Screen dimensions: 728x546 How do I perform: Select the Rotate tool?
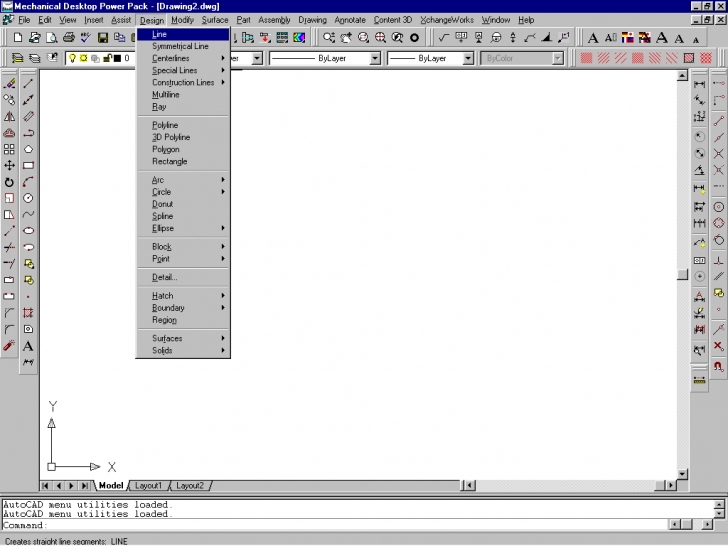[9, 182]
